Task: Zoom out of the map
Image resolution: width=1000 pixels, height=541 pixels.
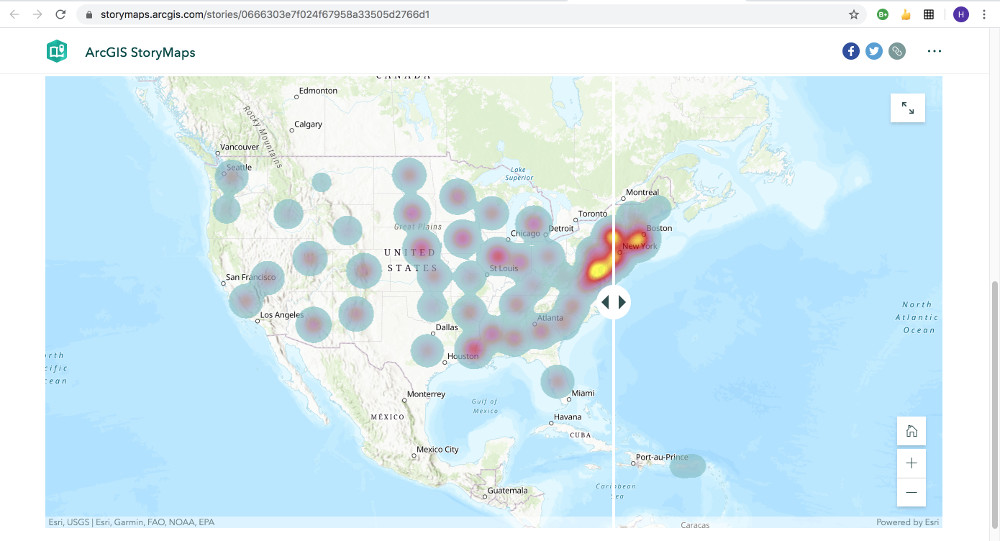Action: 911,492
